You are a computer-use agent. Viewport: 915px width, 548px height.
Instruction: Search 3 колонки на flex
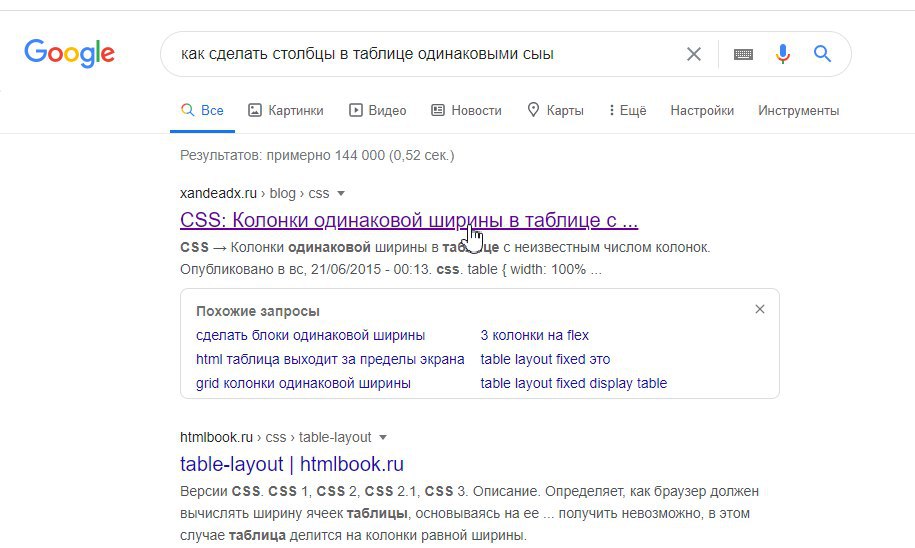tap(535, 336)
